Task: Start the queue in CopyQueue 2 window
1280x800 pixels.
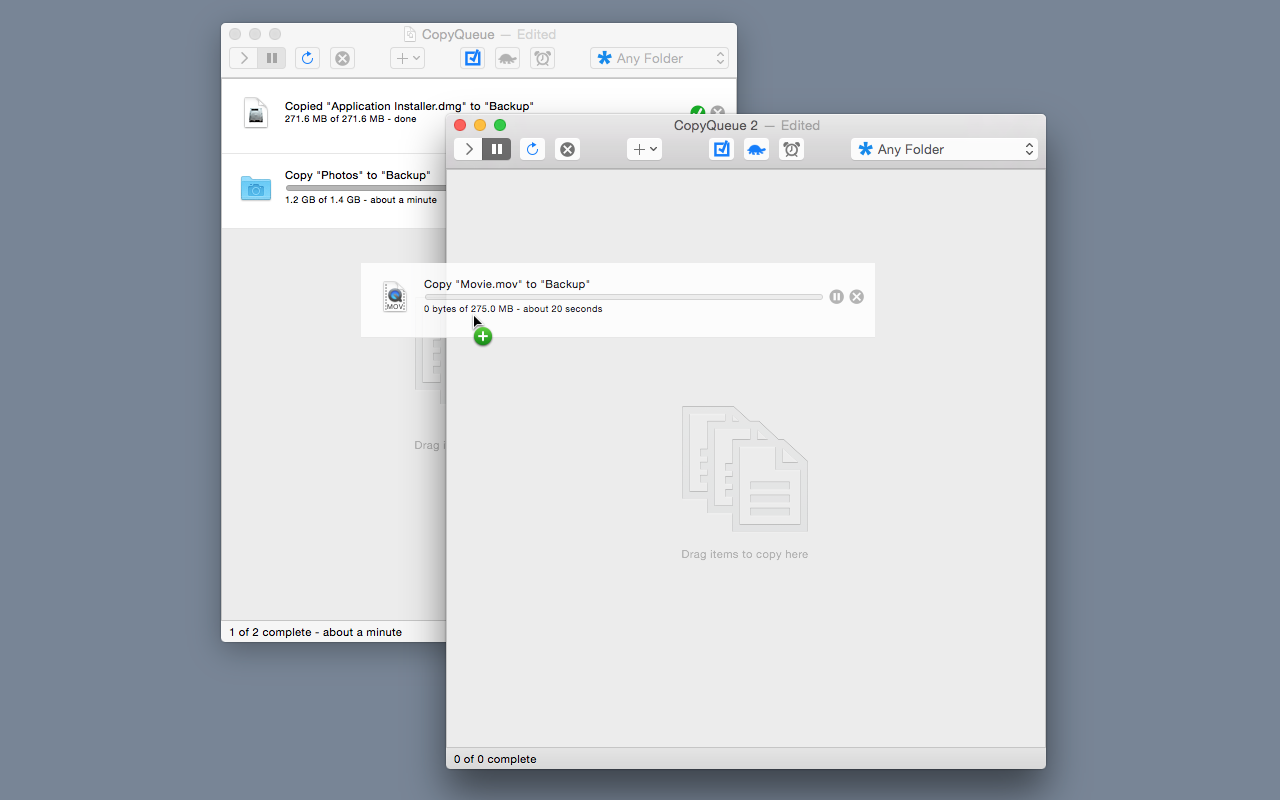Action: [468, 149]
